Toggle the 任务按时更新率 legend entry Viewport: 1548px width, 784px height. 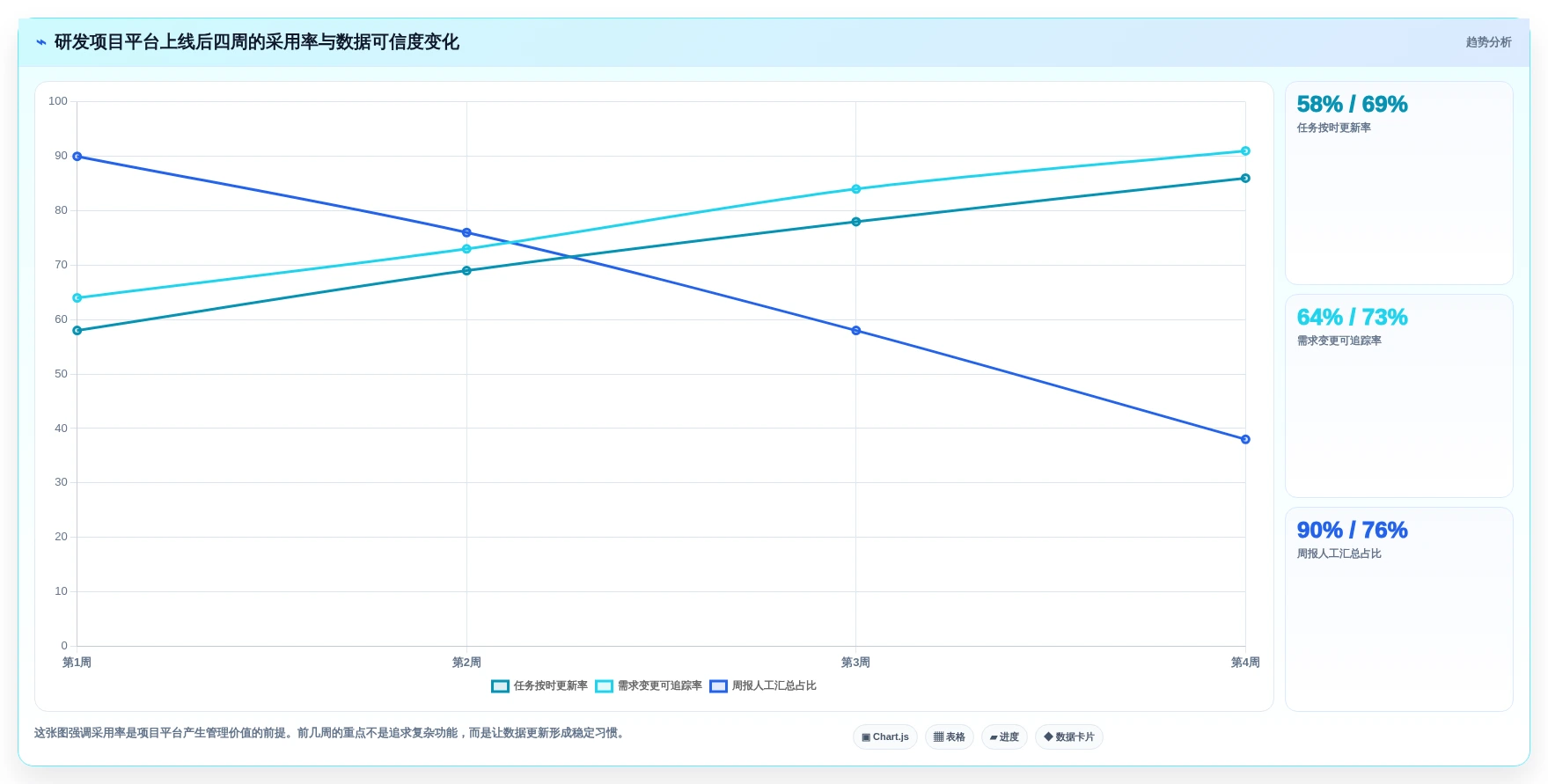pyautogui.click(x=539, y=686)
